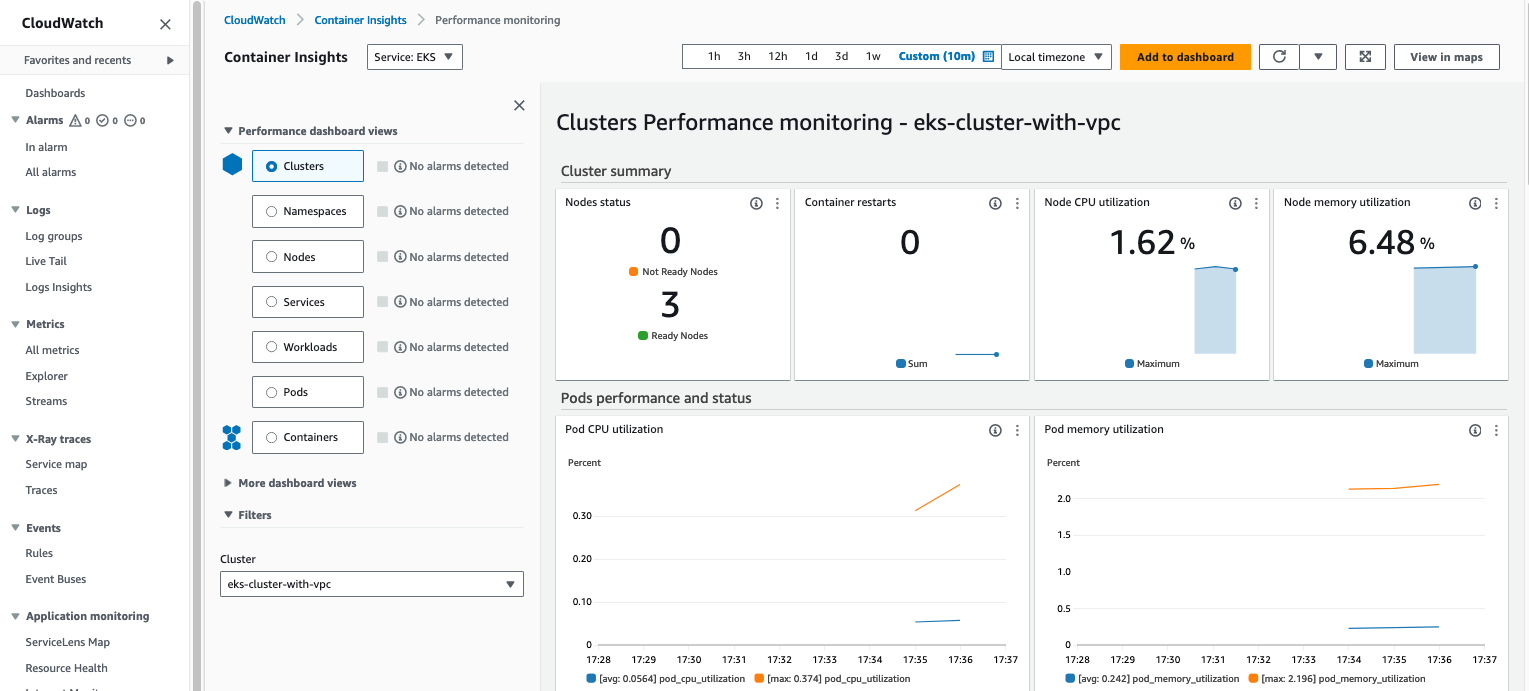Viewport: 1529px width, 691px height.
Task: Open Pod CPU utilization options menu
Action: pos(1017,430)
